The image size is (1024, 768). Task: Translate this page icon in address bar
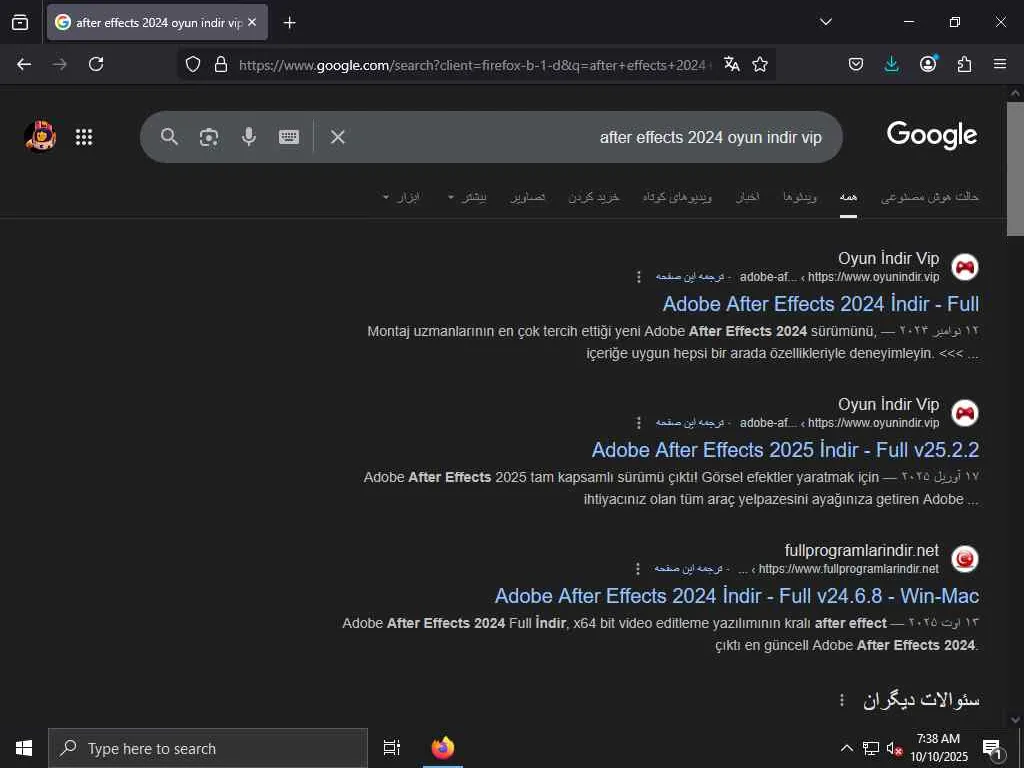(731, 64)
